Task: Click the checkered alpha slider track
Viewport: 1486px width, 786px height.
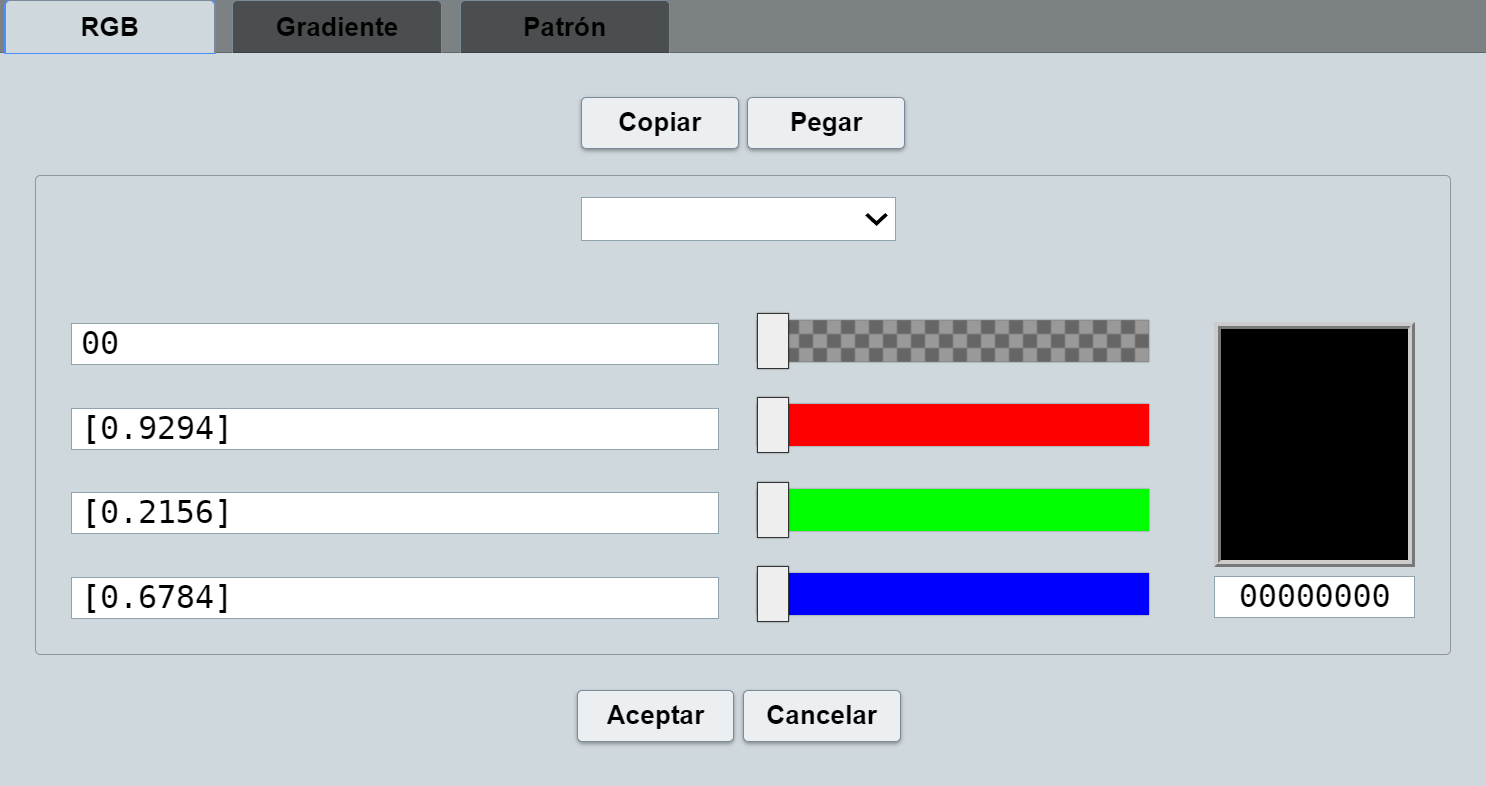Action: [968, 341]
